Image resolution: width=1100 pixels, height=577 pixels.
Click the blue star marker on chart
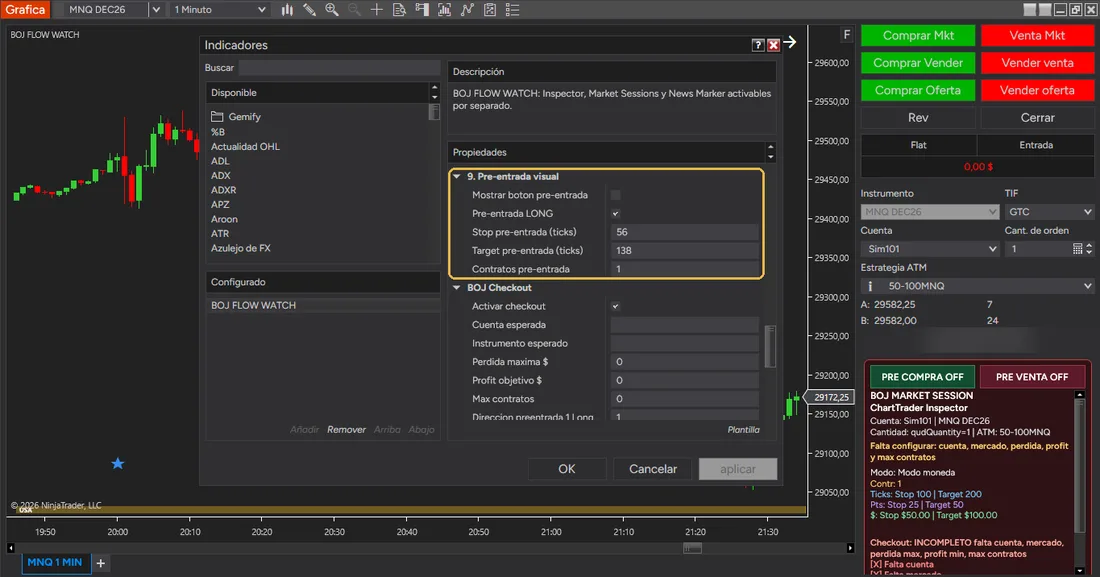(118, 463)
